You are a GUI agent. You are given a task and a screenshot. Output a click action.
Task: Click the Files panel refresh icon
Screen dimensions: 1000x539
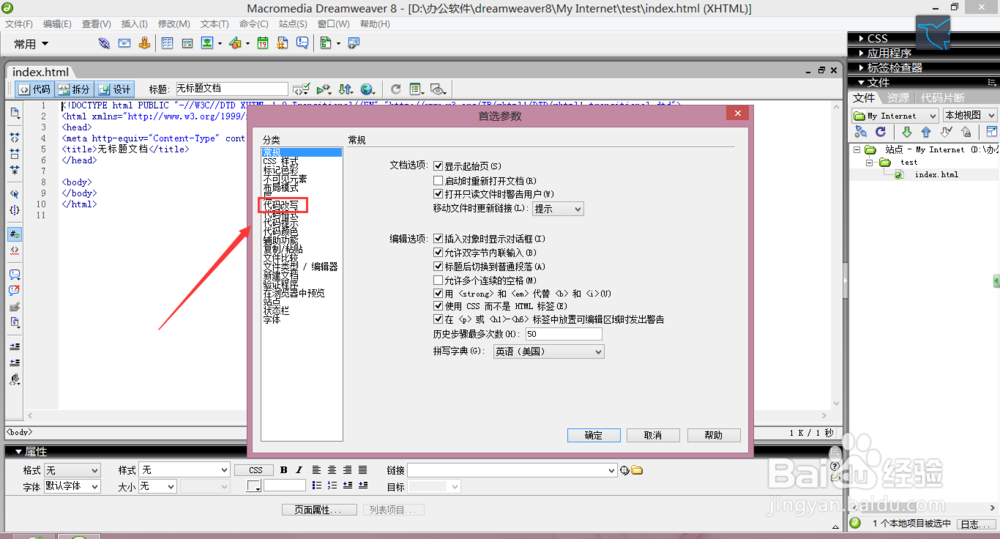pos(881,132)
